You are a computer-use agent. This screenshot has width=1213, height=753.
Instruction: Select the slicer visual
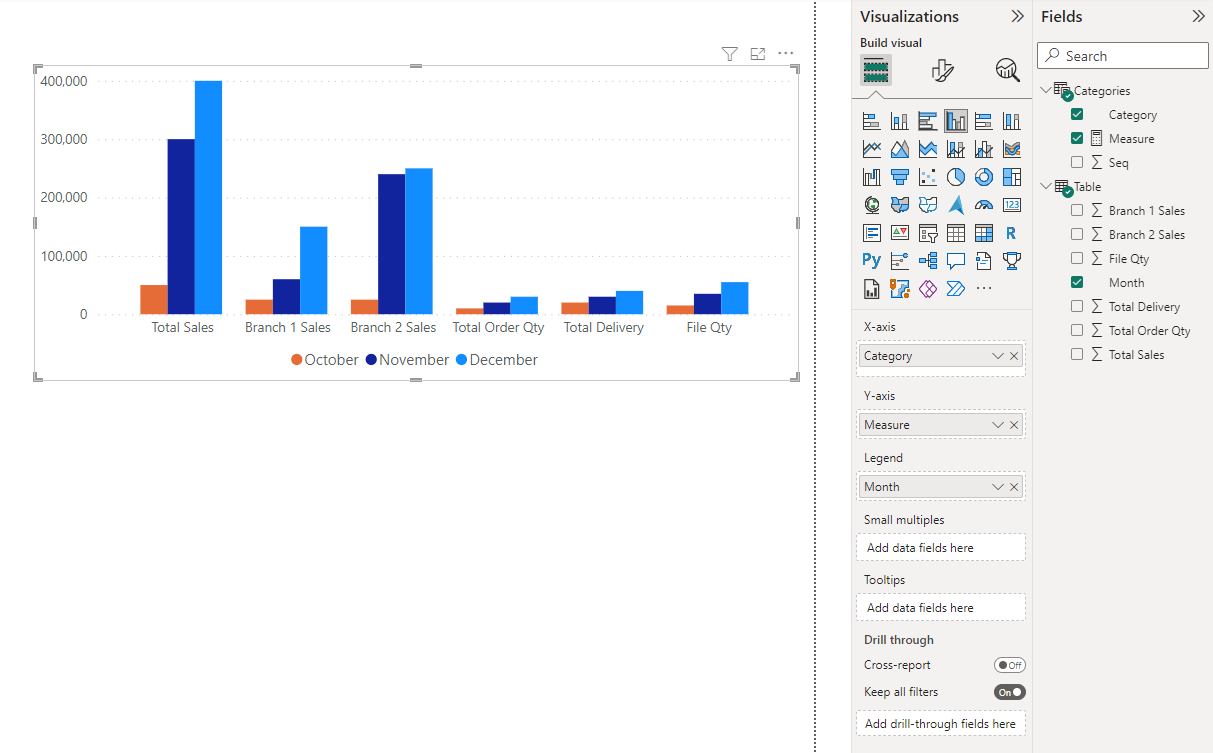point(927,231)
